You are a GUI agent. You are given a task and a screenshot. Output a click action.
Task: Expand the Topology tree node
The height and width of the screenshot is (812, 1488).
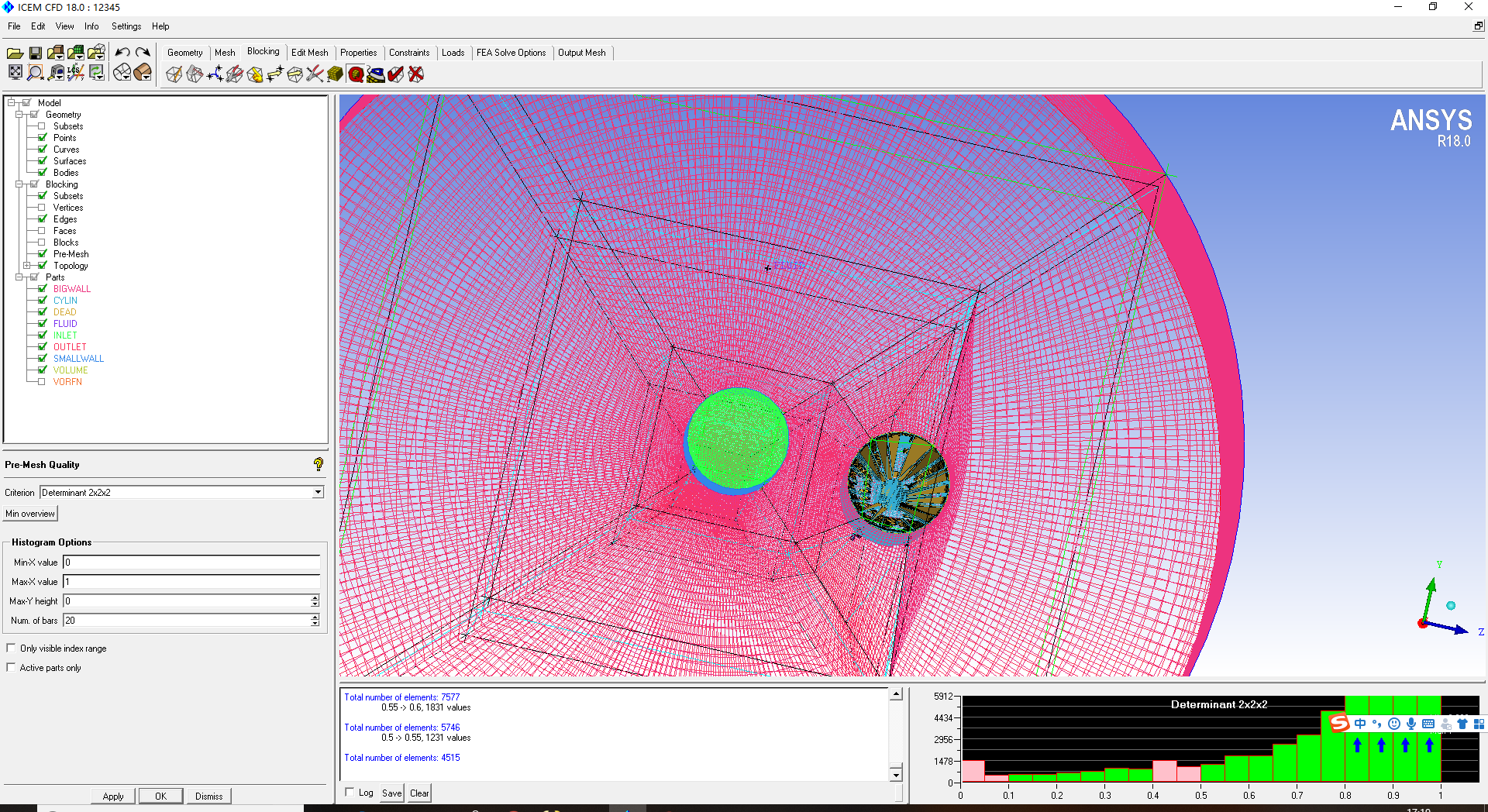pos(26,266)
